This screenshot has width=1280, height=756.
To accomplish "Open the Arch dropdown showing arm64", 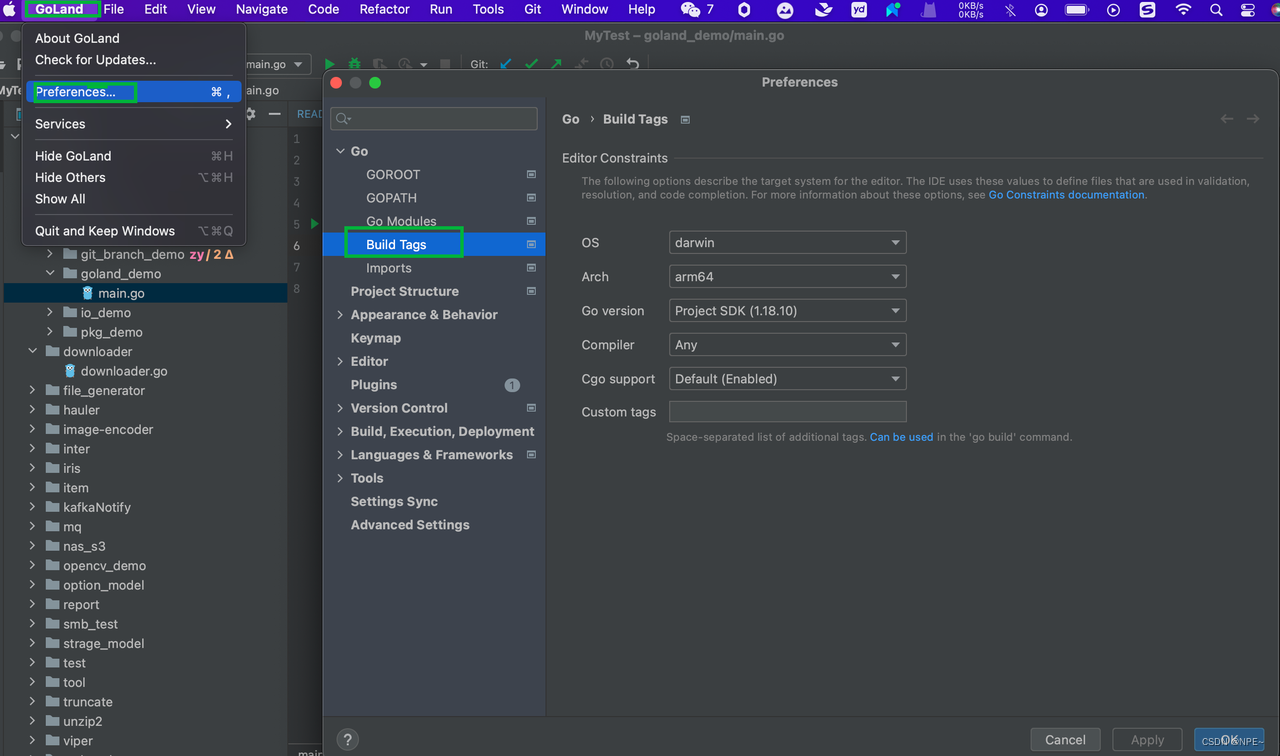I will [x=787, y=277].
